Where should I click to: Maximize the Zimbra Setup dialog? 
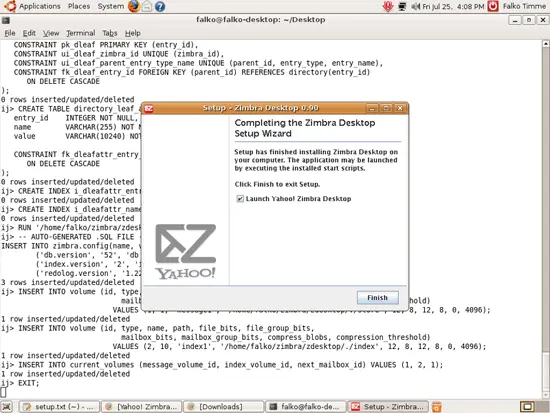tap(386, 108)
